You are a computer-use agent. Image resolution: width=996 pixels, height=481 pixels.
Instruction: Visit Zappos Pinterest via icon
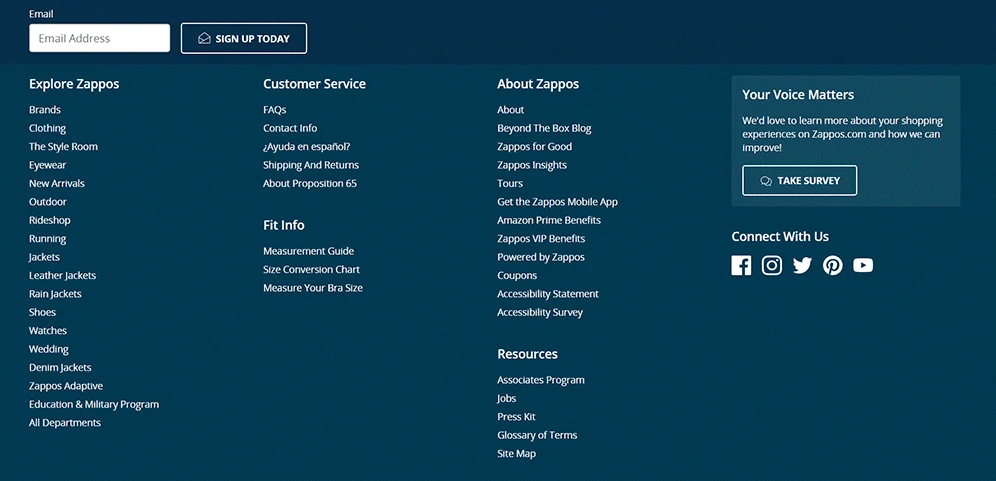click(x=833, y=265)
